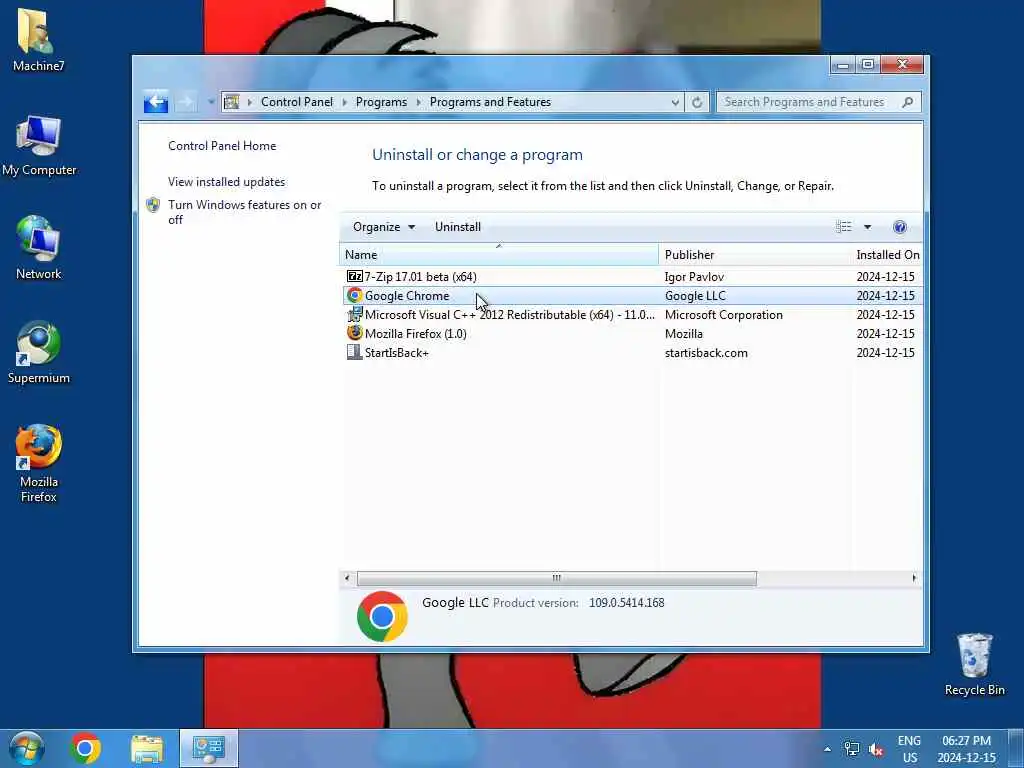The image size is (1024, 768).
Task: Open the Network desktop icon
Action: [38, 238]
